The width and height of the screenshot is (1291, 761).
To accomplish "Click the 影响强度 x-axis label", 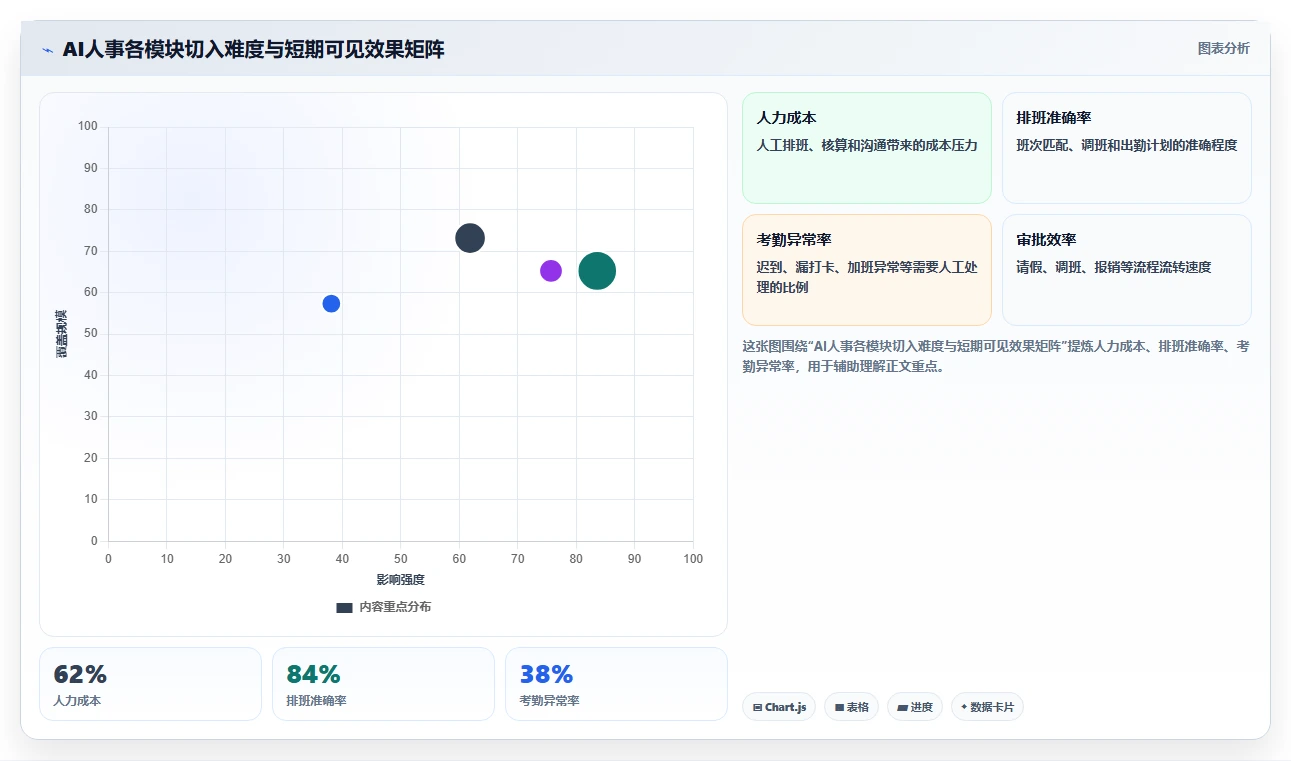I will click(401, 580).
